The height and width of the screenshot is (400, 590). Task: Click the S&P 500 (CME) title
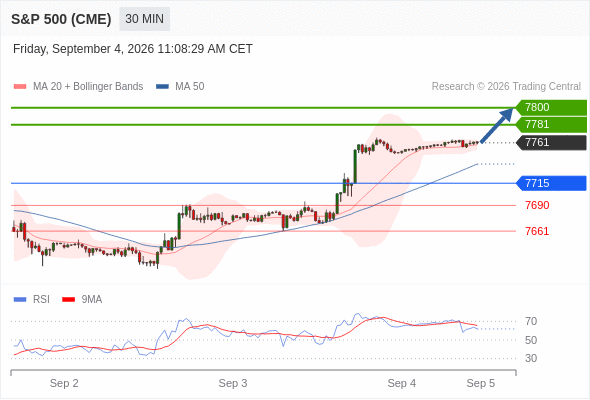click(x=61, y=19)
